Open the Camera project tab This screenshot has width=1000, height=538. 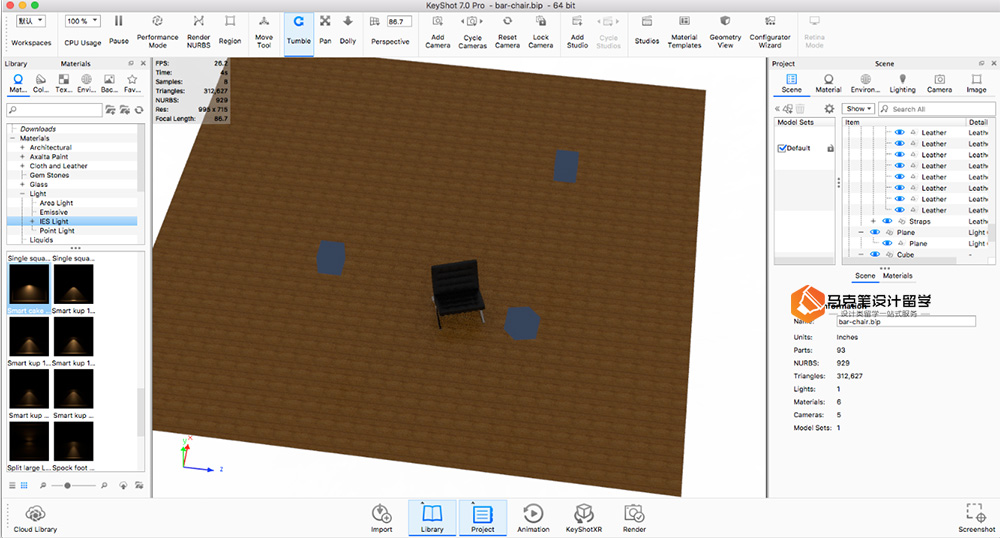[939, 84]
